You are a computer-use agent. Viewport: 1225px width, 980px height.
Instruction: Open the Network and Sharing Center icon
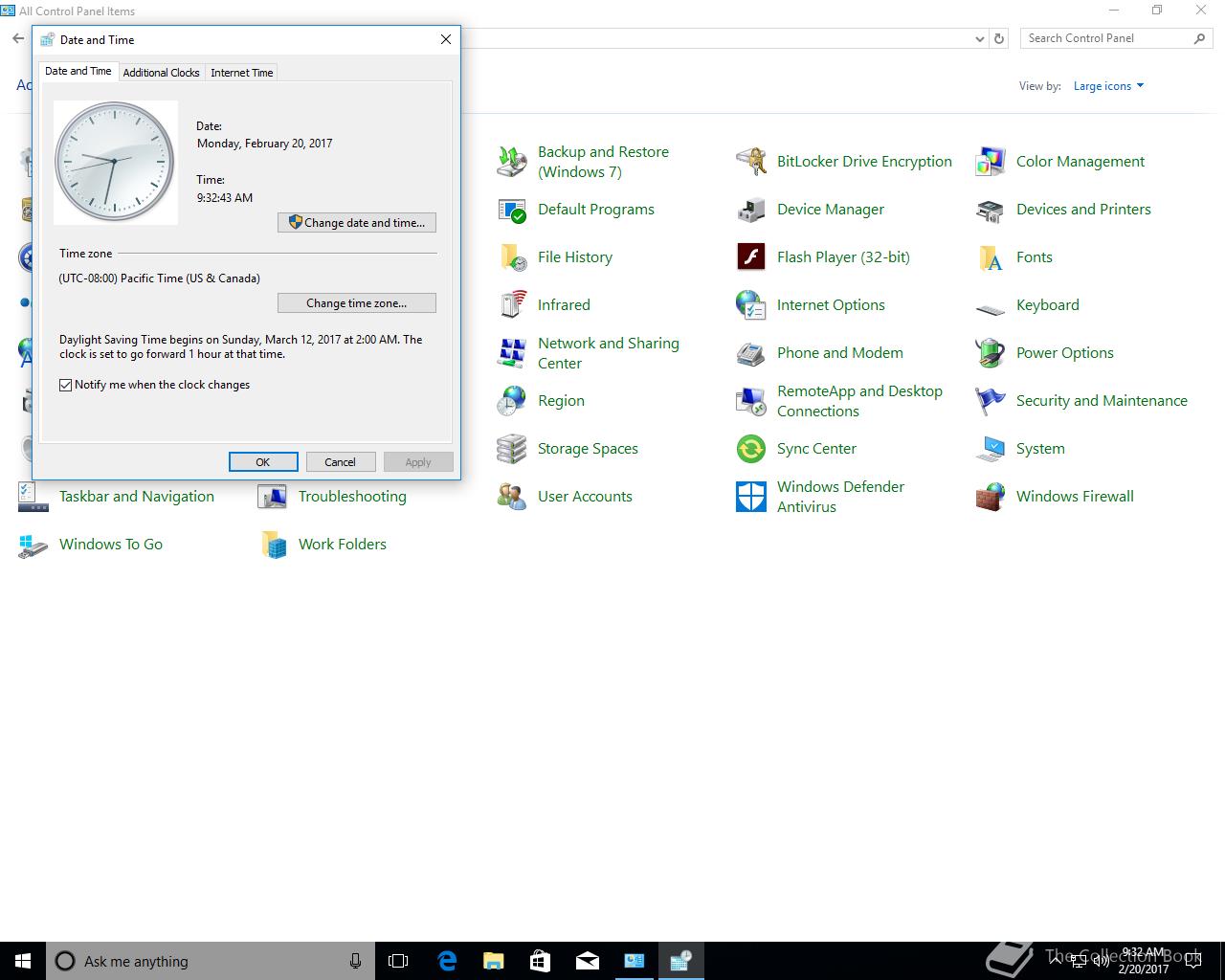pos(512,353)
